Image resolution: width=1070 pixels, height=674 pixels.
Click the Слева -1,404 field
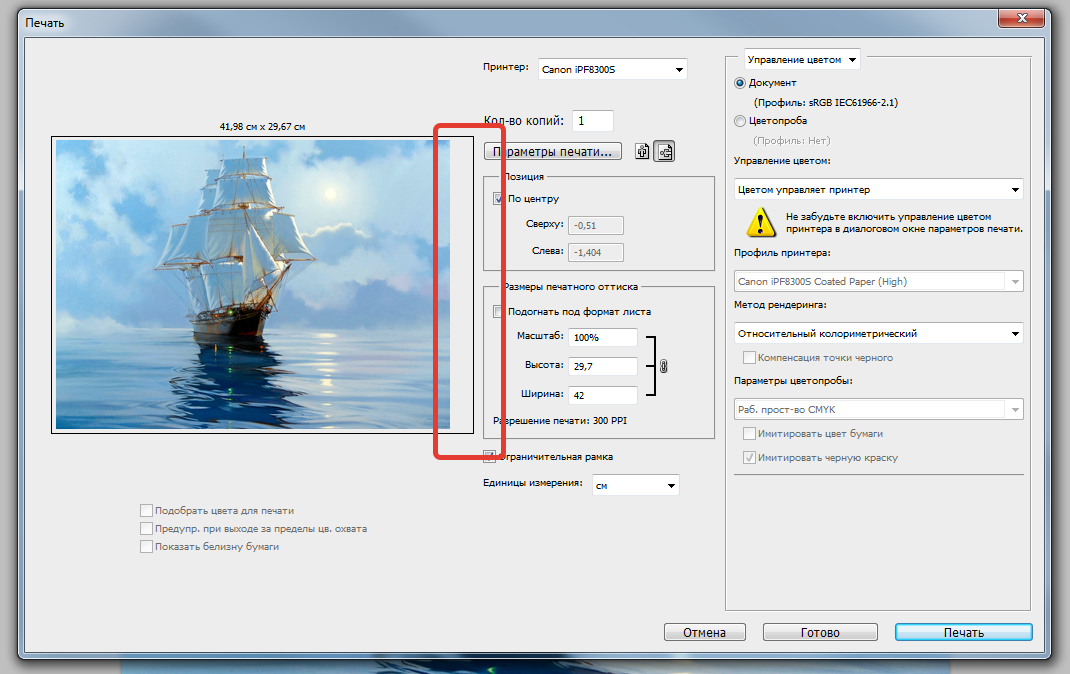[x=596, y=252]
